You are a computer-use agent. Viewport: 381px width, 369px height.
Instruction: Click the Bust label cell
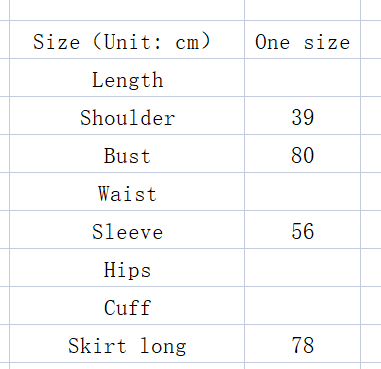pos(127,154)
